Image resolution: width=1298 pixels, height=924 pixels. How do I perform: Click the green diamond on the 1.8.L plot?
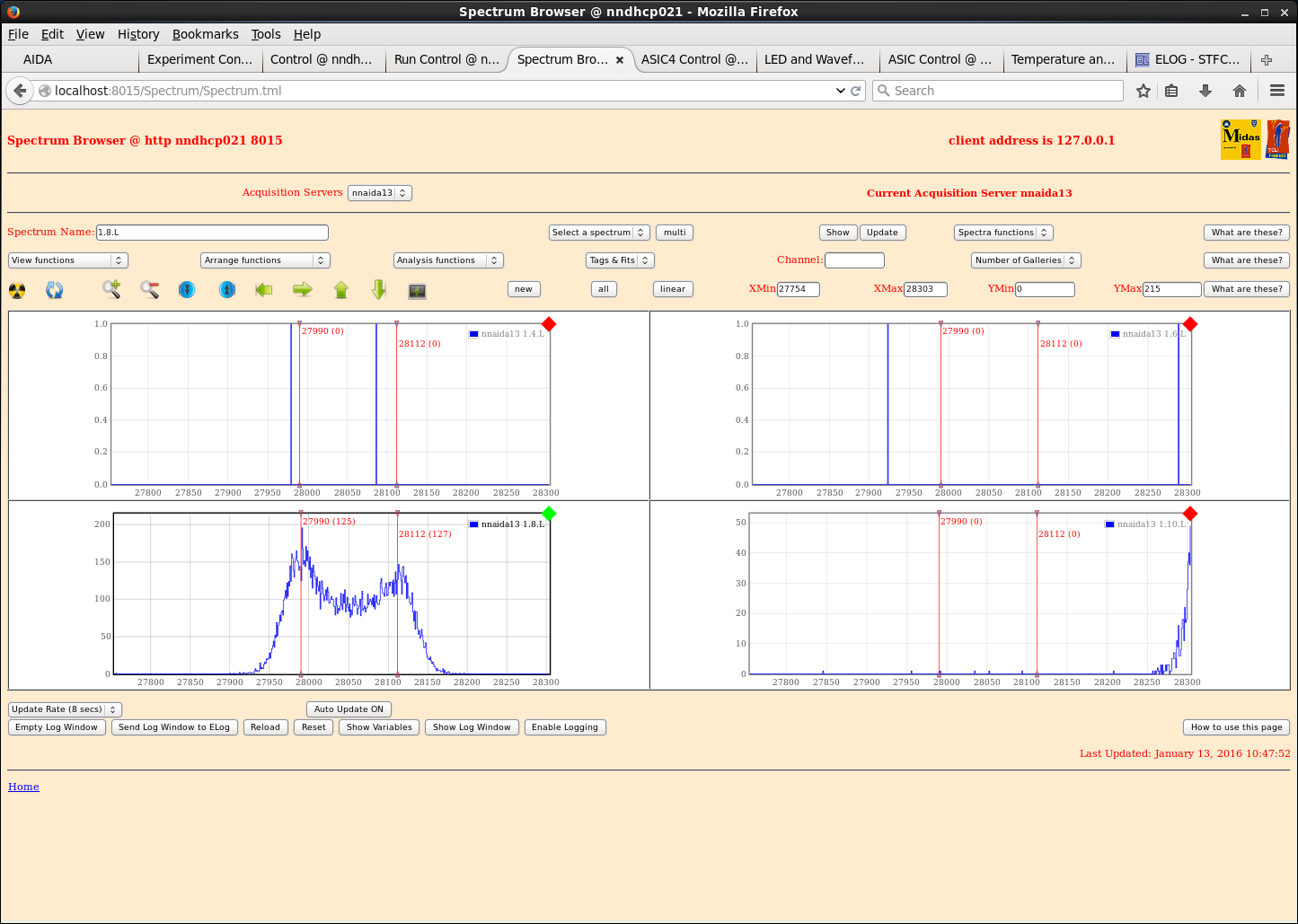point(549,514)
